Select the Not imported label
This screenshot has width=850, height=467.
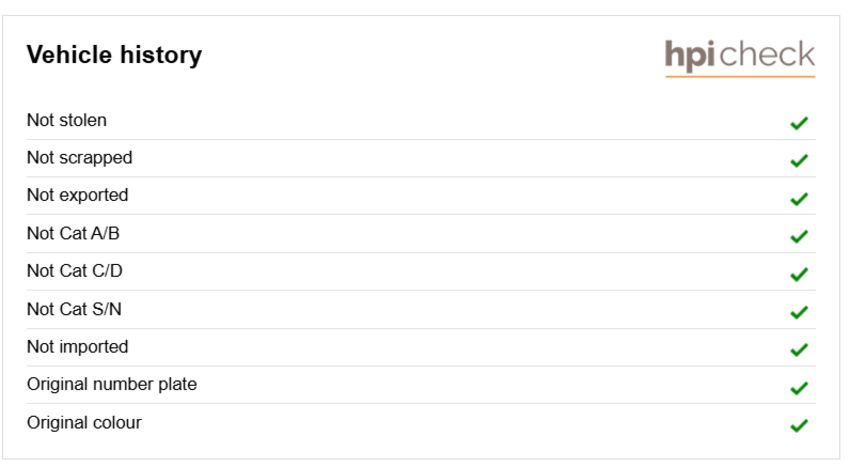tap(78, 347)
